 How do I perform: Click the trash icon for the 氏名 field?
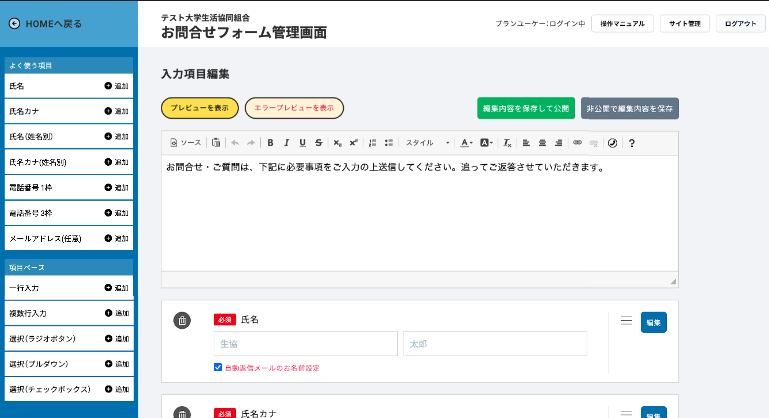[x=181, y=320]
